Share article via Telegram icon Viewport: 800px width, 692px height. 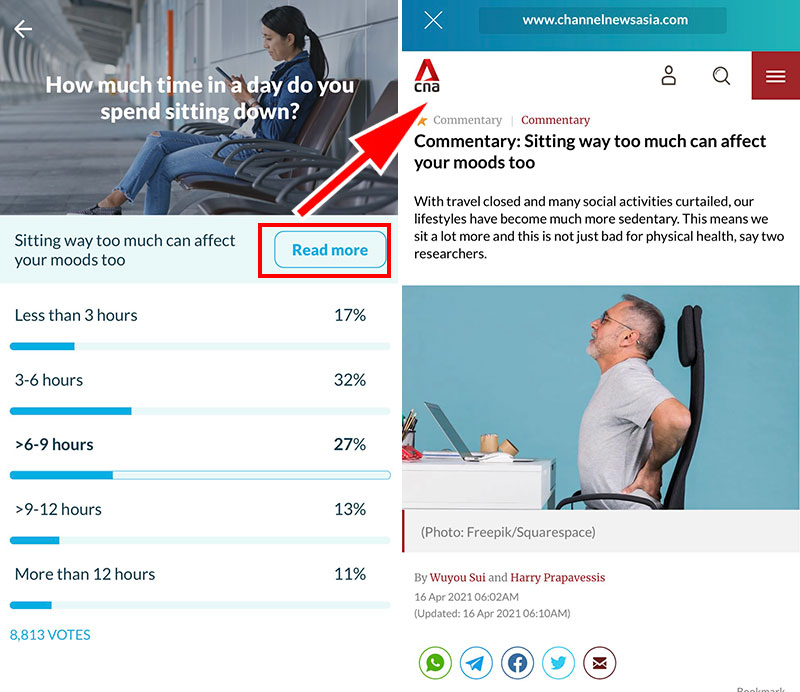pyautogui.click(x=476, y=663)
